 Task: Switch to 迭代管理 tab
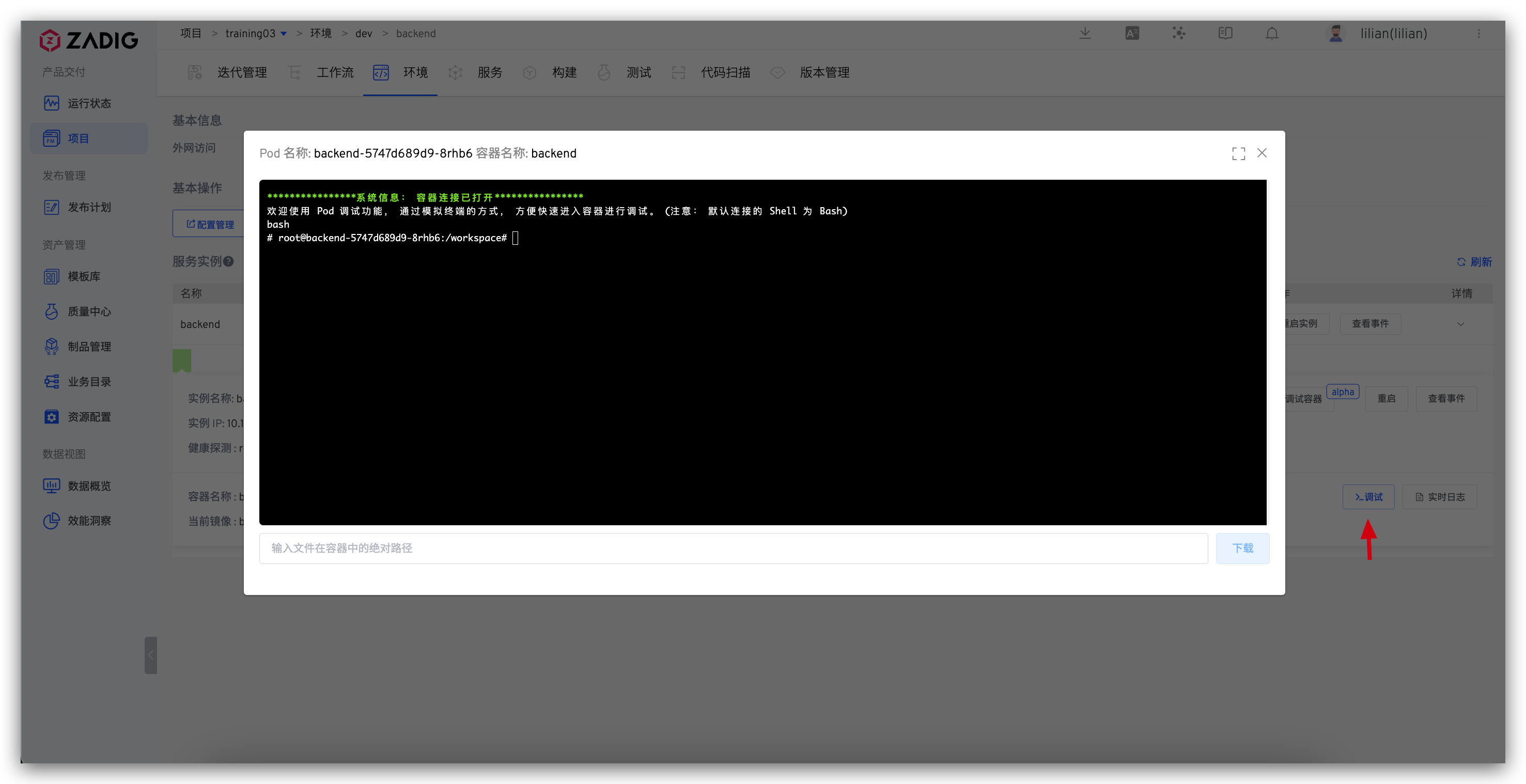pyautogui.click(x=228, y=72)
